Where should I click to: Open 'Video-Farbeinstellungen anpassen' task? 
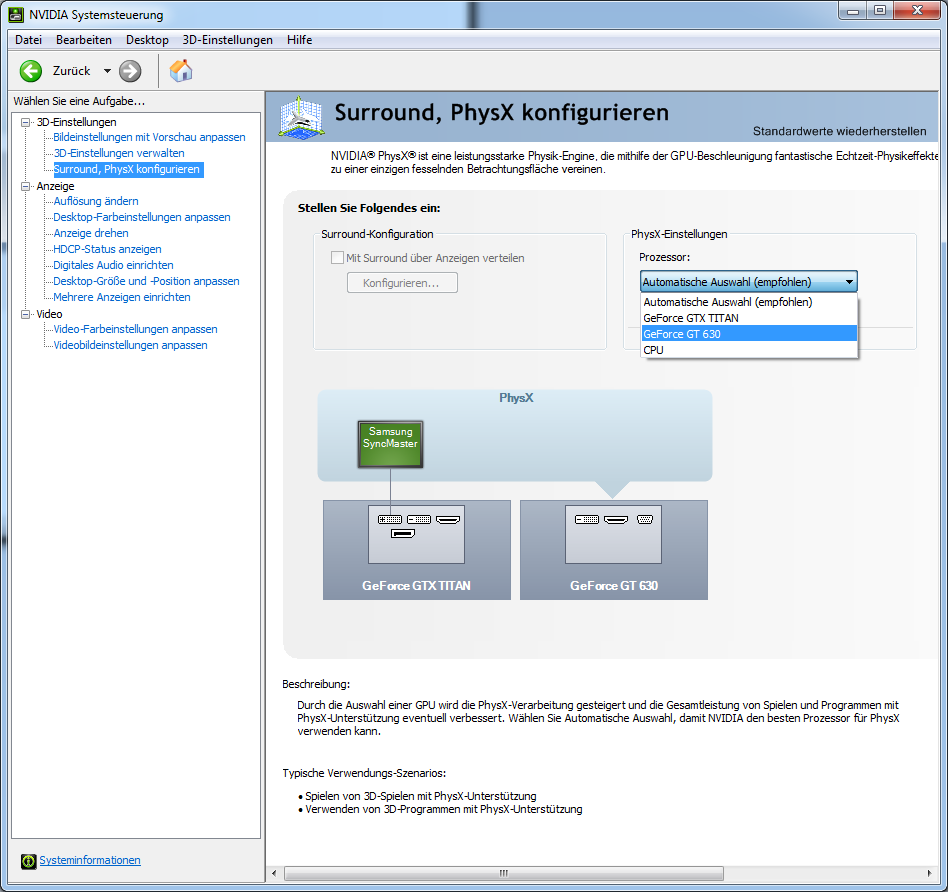[x=135, y=329]
